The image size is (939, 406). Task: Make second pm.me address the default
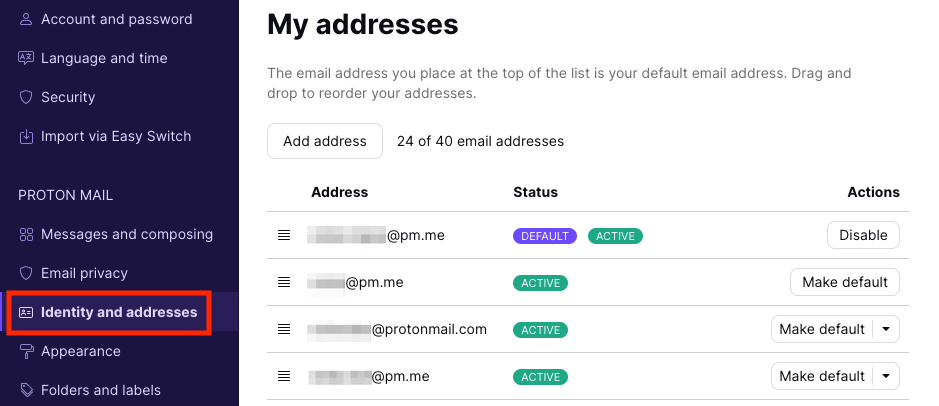[x=845, y=282]
